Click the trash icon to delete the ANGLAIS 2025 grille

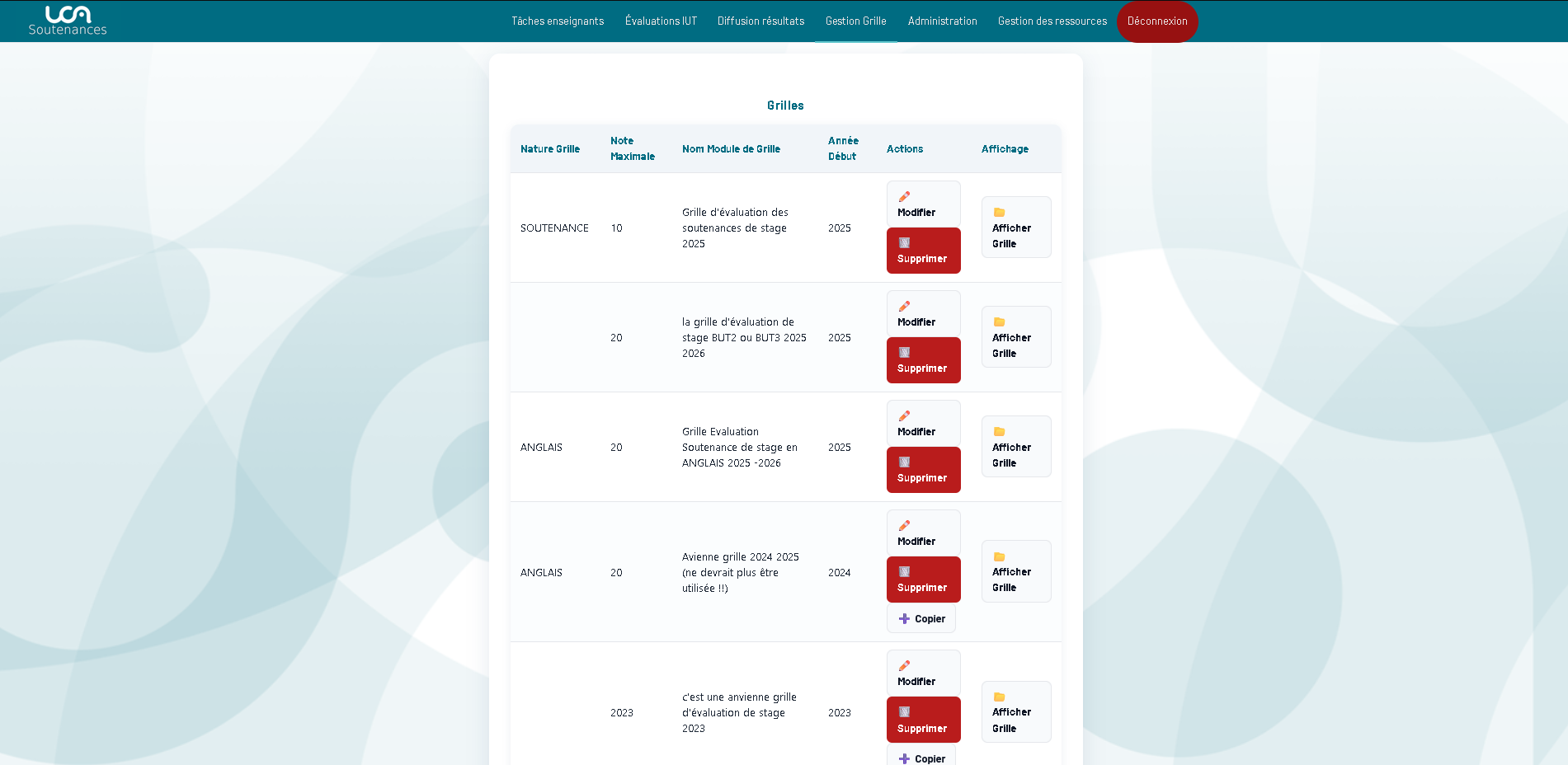tap(905, 462)
